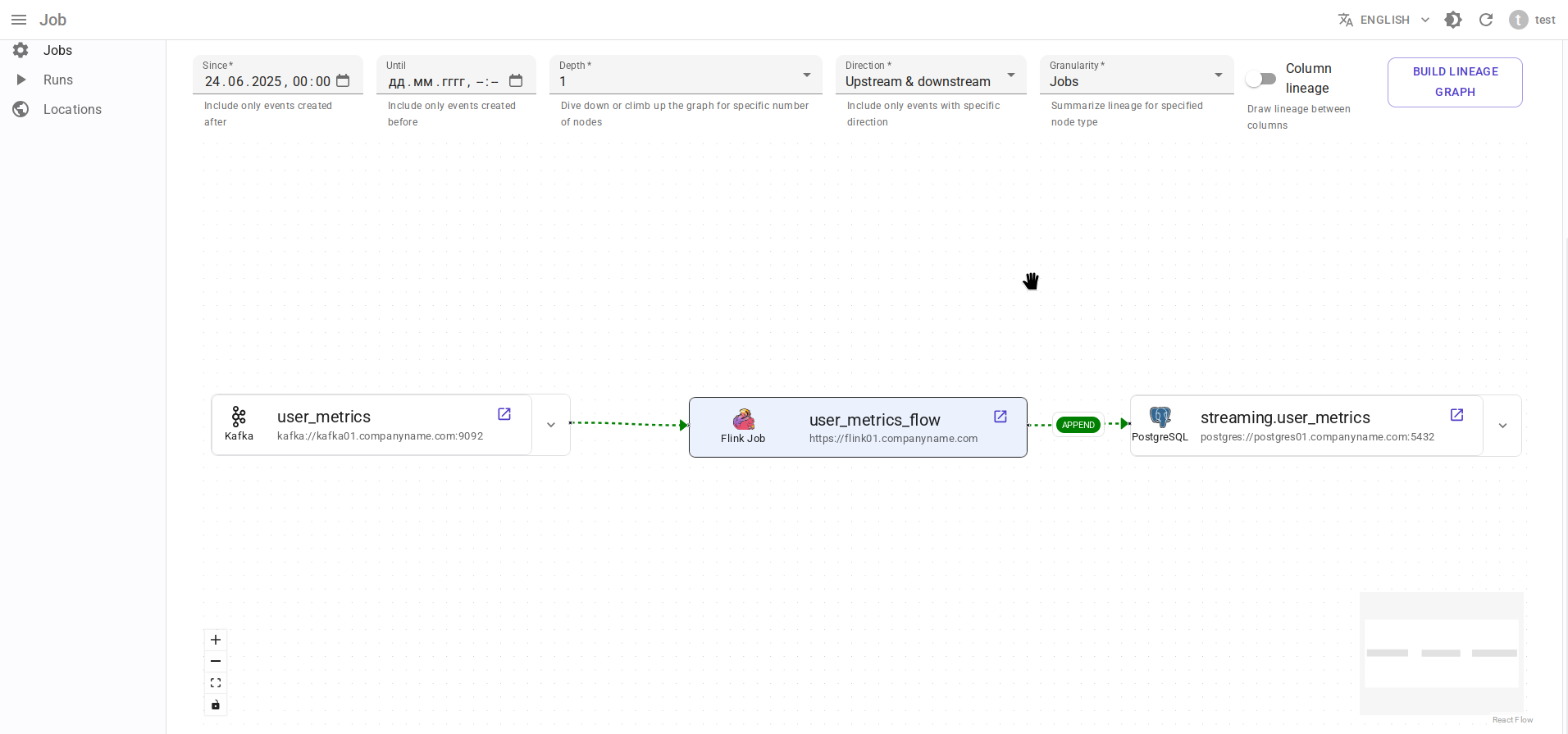Fit lineage graph to view
The height and width of the screenshot is (734, 1568).
tap(216, 683)
